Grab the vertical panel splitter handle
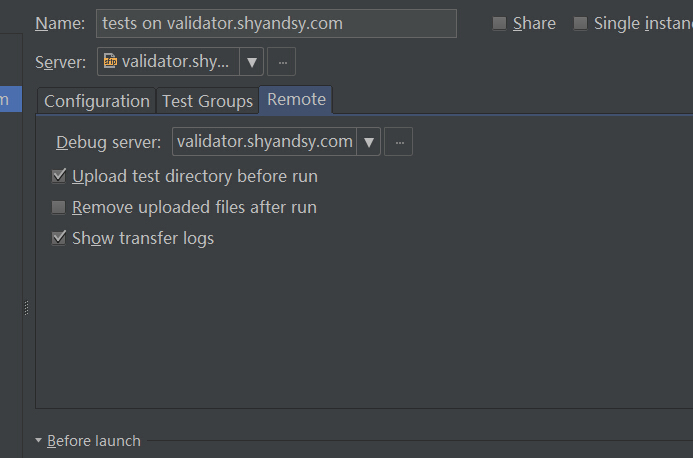This screenshot has height=458, width=693. pos(26,308)
